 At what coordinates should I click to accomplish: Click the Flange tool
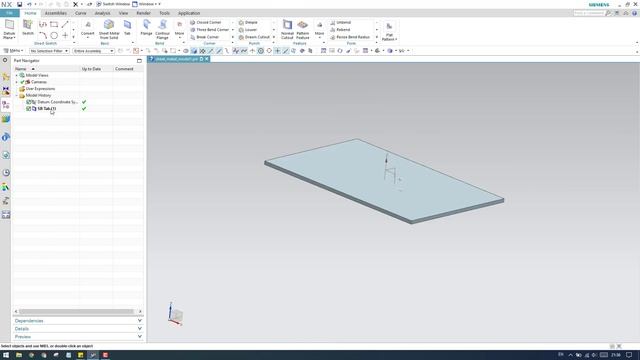click(146, 27)
